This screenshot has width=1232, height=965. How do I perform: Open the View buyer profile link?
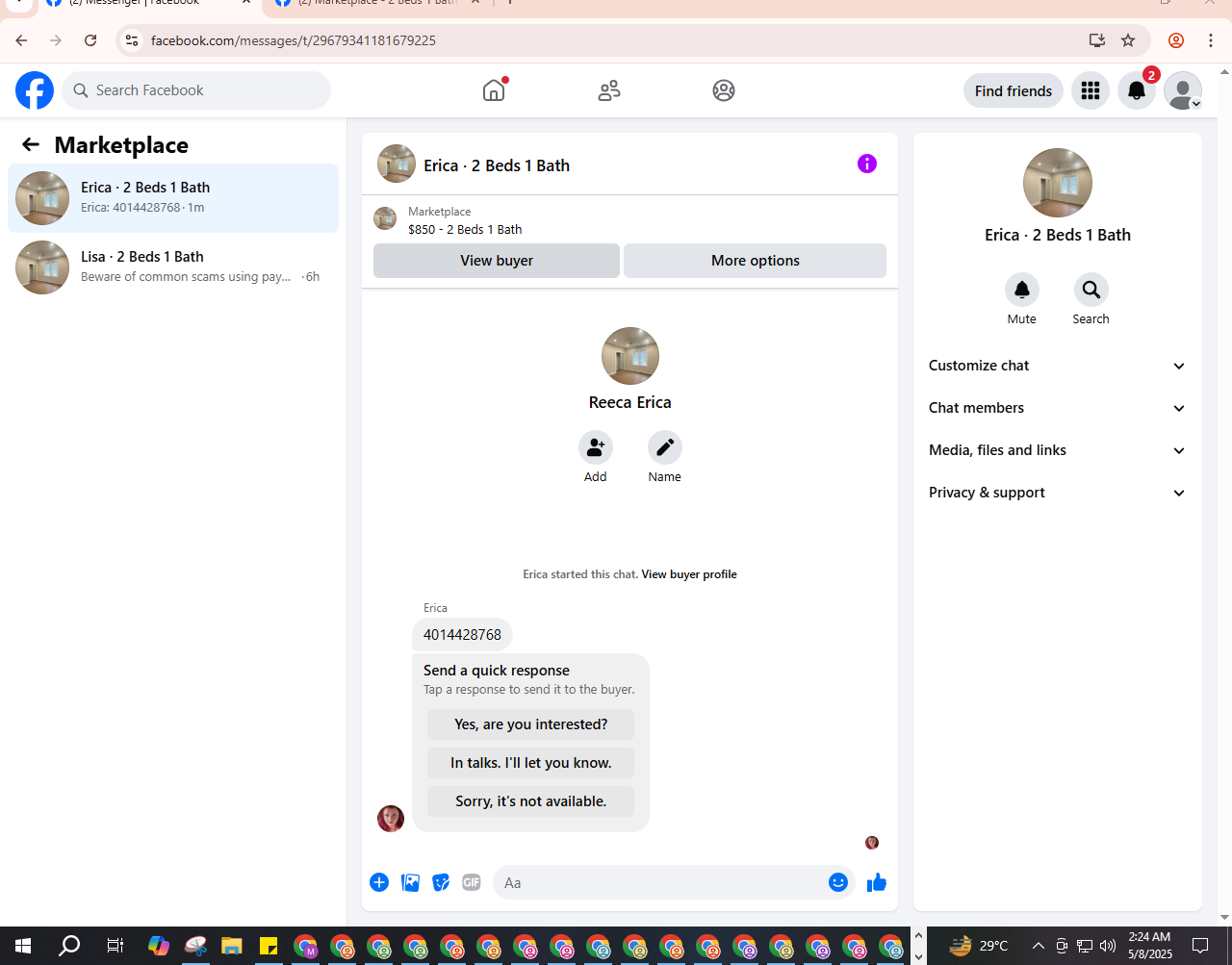click(689, 574)
